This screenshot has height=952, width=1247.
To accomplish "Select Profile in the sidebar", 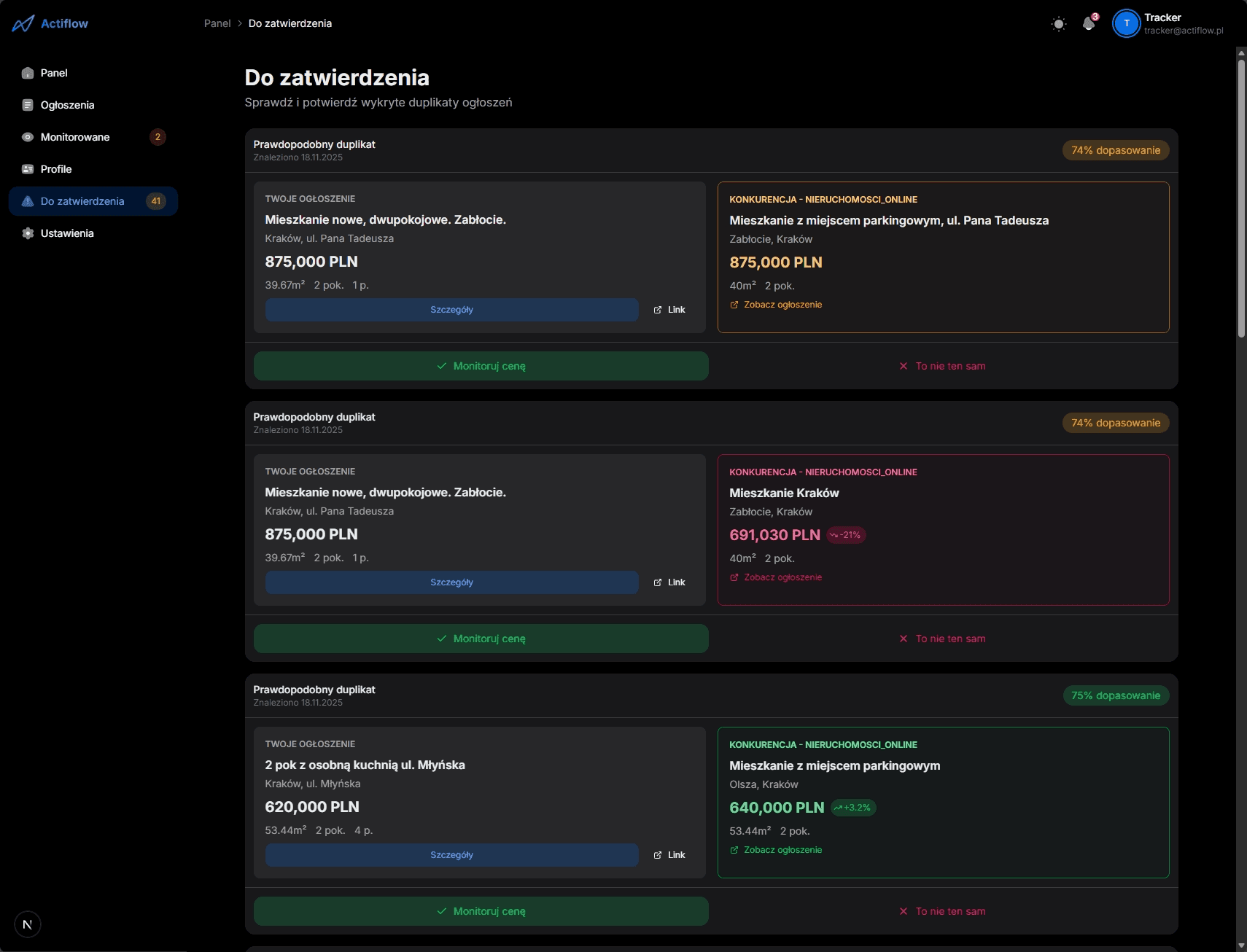I will (x=28, y=168).
